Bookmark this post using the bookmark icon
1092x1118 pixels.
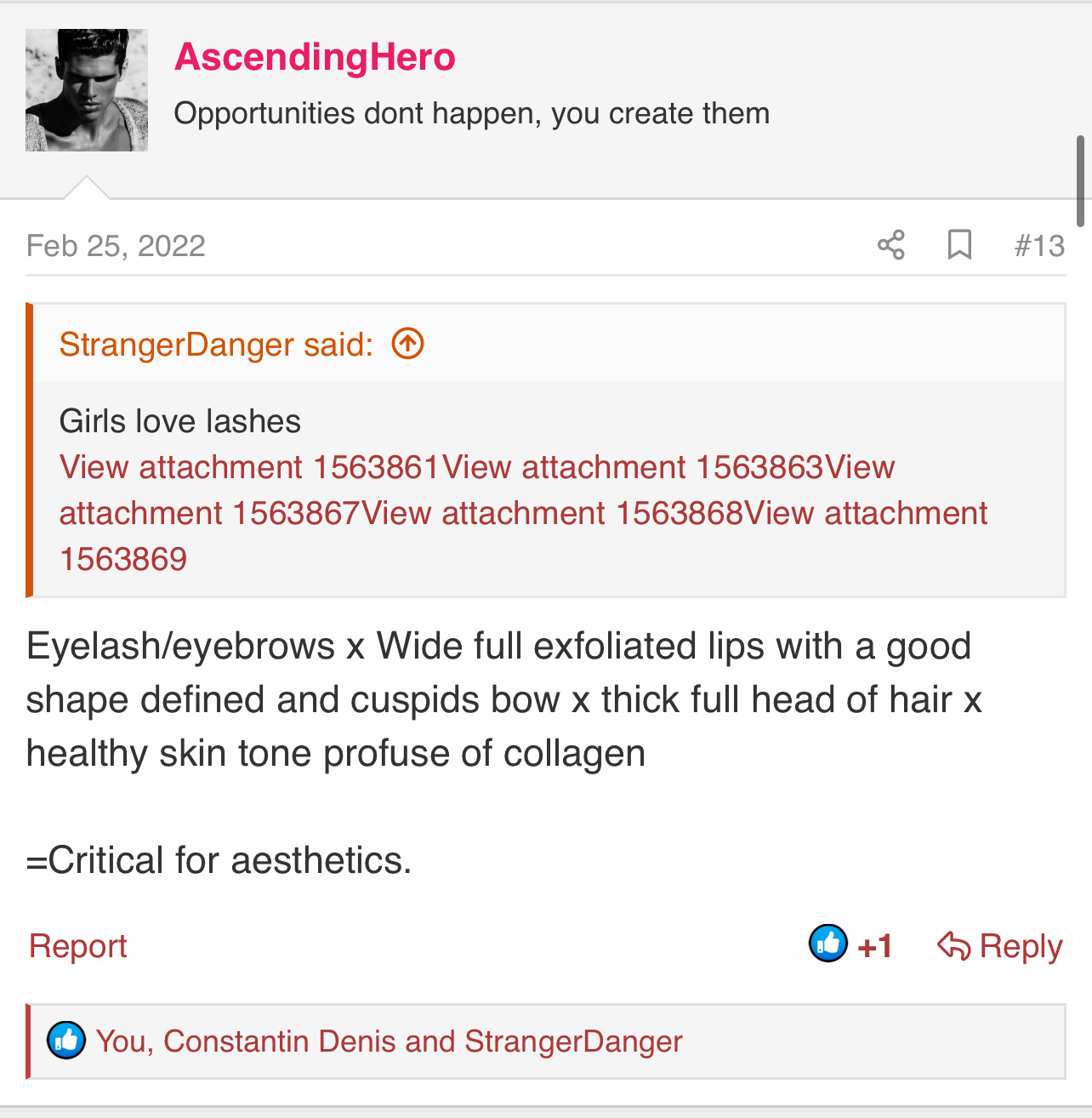959,245
